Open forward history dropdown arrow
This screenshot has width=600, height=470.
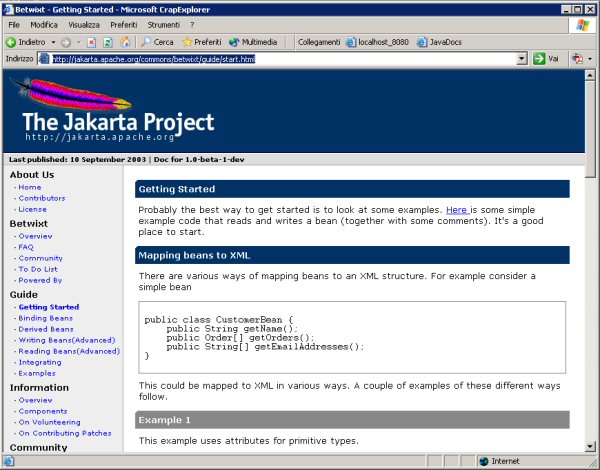click(x=78, y=42)
